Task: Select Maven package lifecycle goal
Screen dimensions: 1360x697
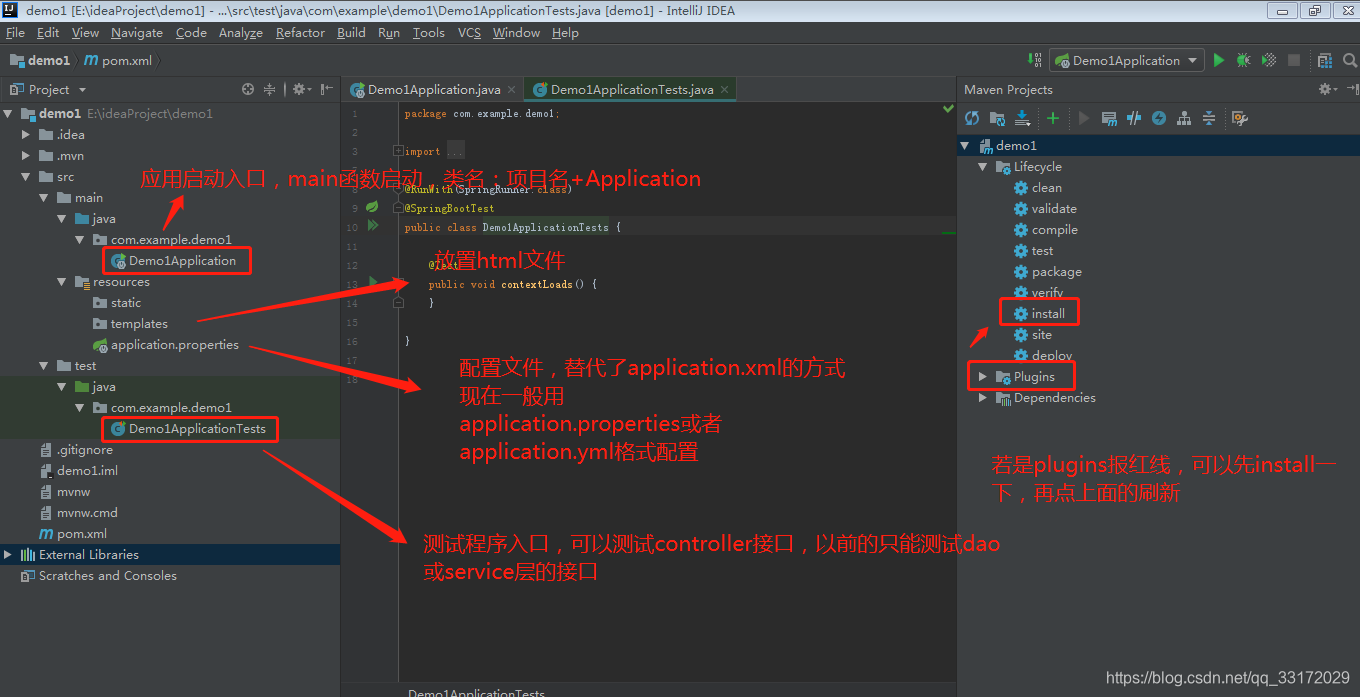Action: click(x=1056, y=271)
